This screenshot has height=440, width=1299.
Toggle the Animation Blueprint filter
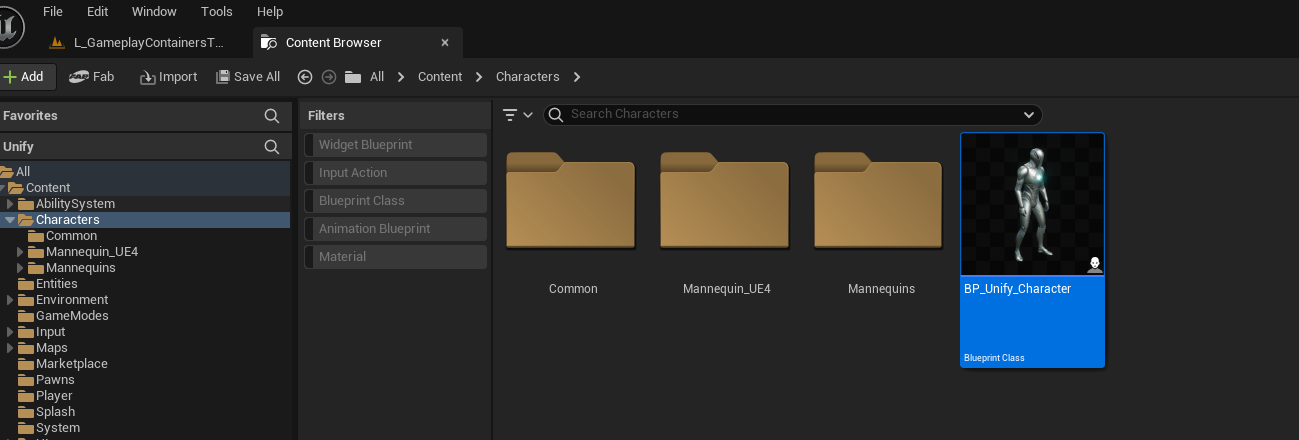point(395,229)
